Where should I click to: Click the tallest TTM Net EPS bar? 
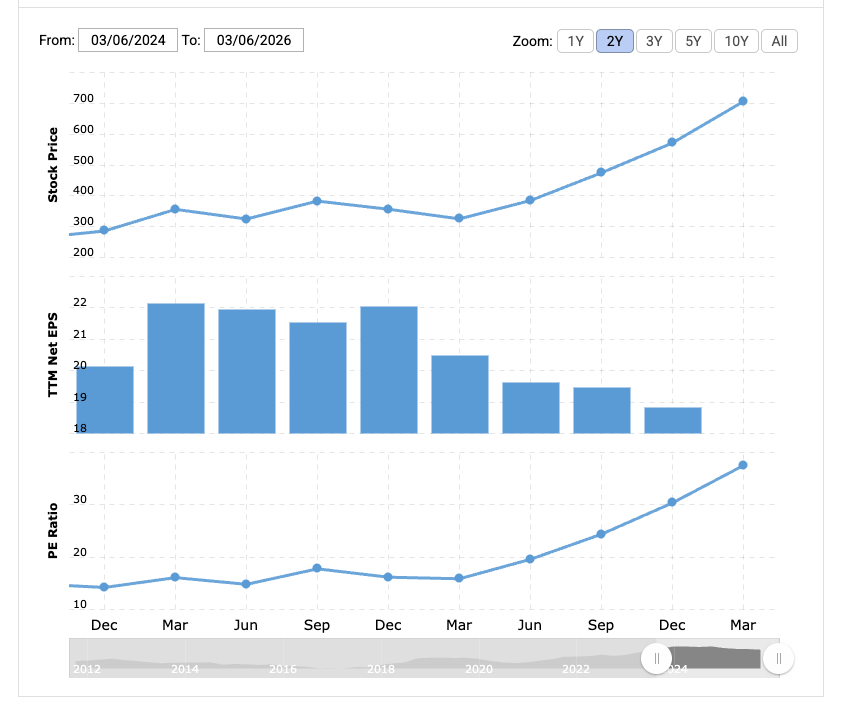pyautogui.click(x=176, y=367)
